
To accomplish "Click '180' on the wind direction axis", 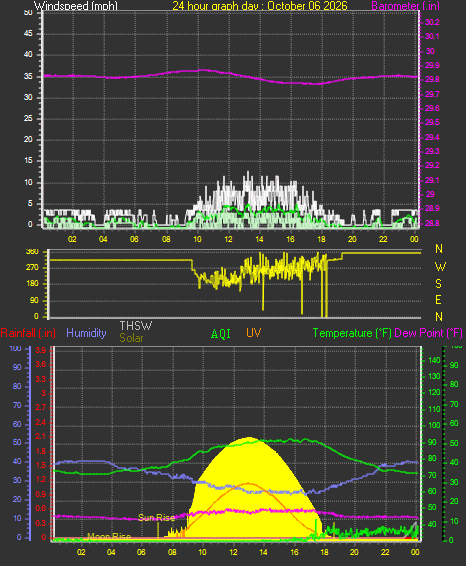I will pos(32,283).
